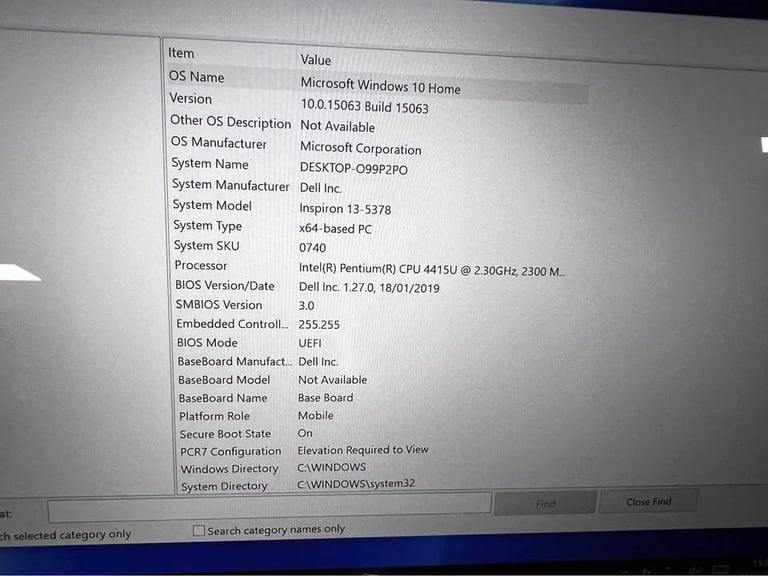Click the value Mobile

point(315,415)
